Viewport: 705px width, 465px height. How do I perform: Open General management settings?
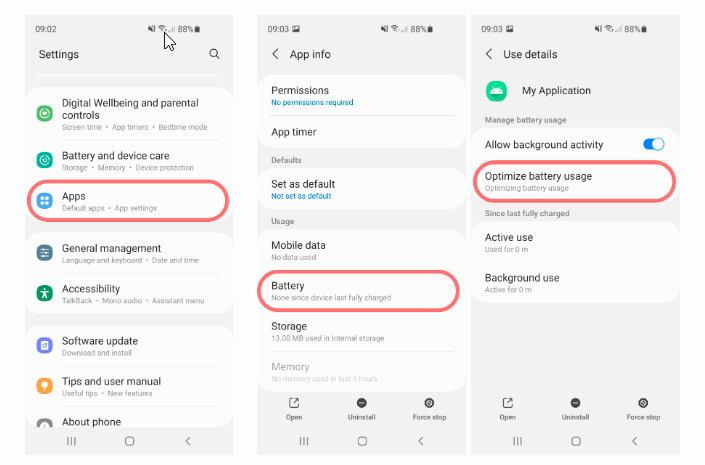click(x=129, y=253)
